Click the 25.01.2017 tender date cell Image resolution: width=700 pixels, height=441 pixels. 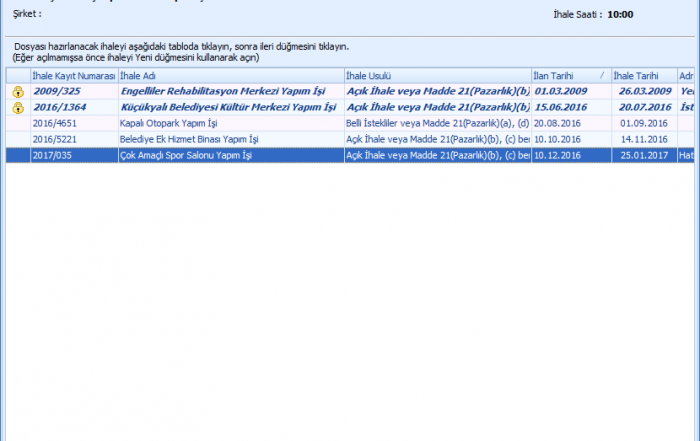[x=642, y=155]
